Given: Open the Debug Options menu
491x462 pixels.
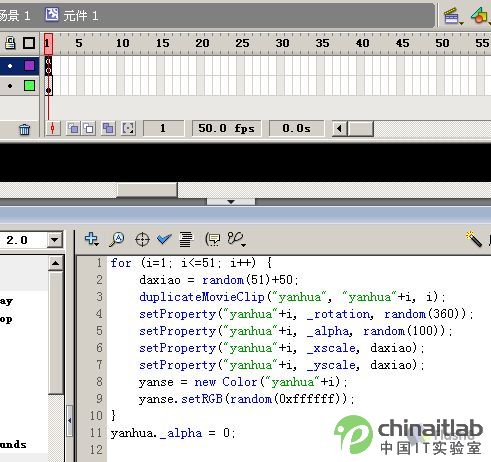Looking at the screenshot, I should (x=237, y=239).
